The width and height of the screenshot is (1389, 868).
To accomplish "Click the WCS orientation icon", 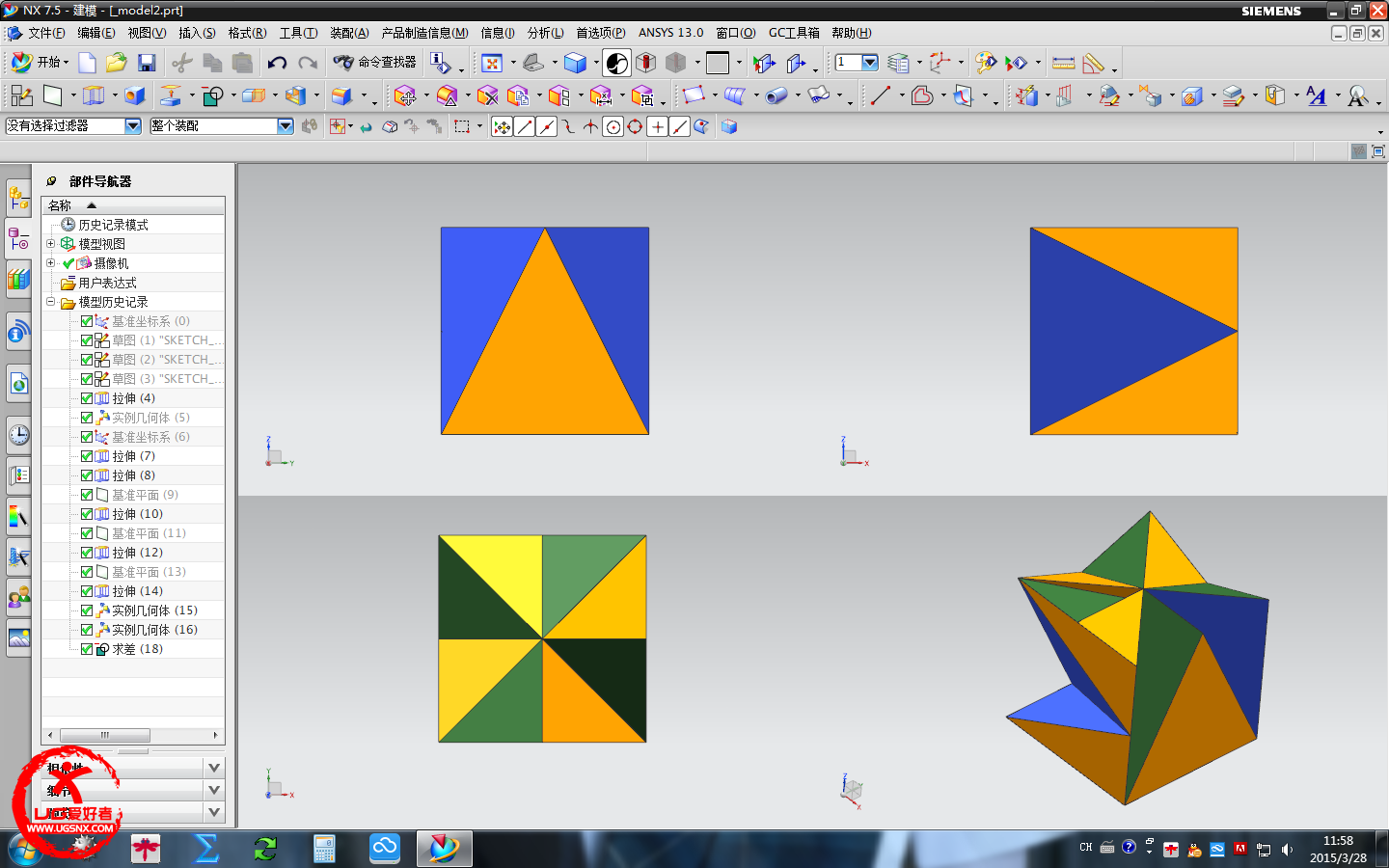I will coord(940,64).
